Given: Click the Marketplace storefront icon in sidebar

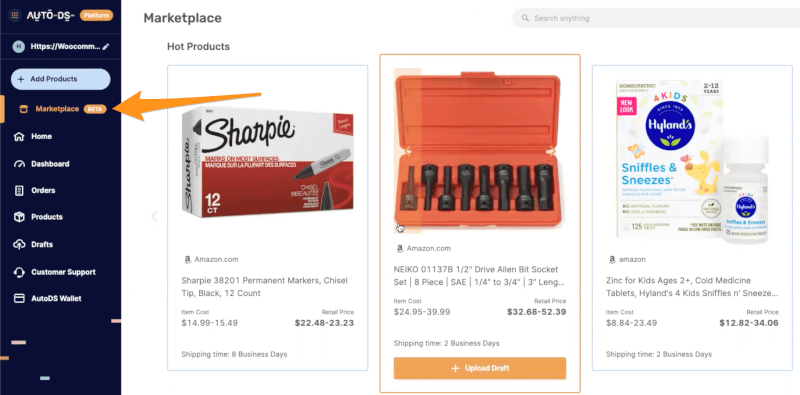Looking at the screenshot, I should [x=22, y=109].
